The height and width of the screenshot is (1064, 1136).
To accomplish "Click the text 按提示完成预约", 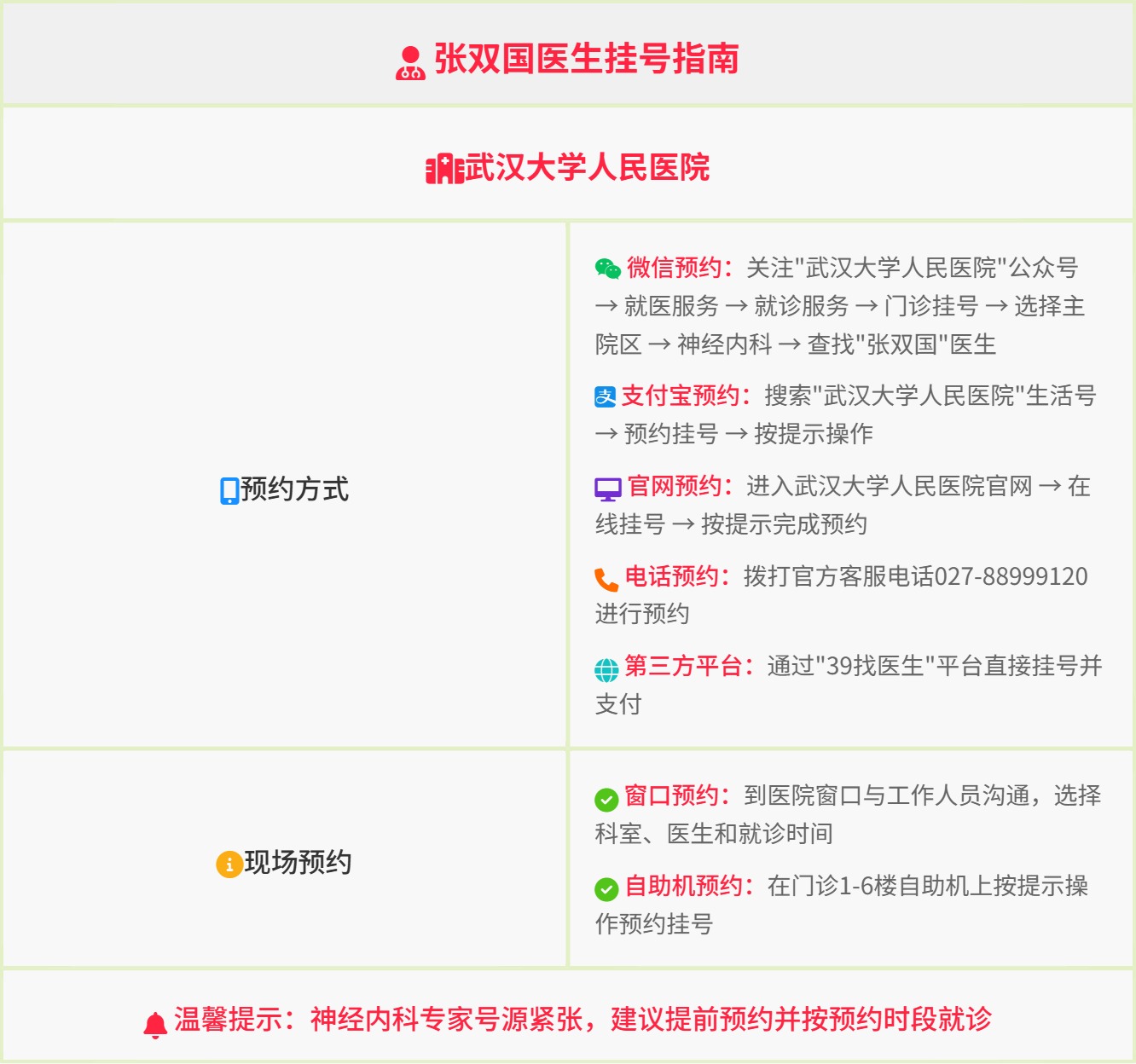I will pyautogui.click(x=784, y=524).
